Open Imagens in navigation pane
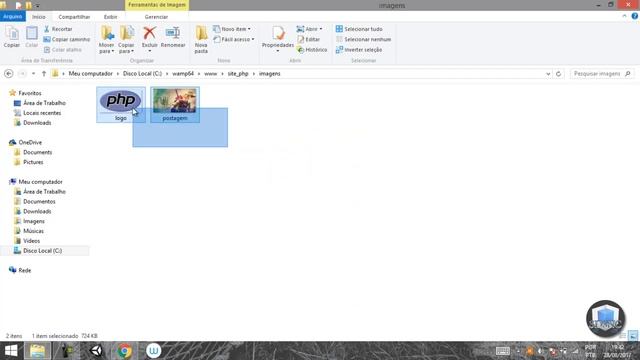The image size is (640, 360). coord(34,221)
